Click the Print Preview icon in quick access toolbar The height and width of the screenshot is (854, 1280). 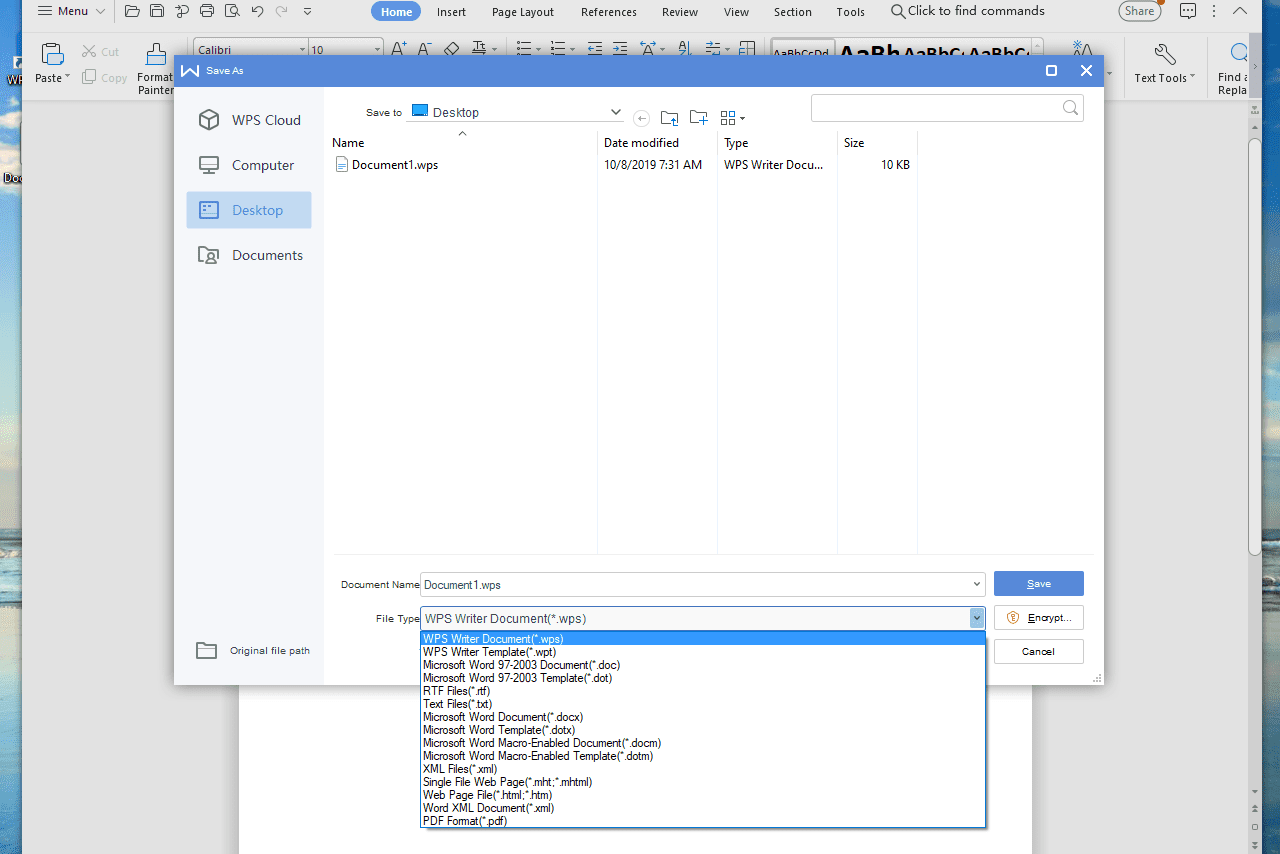click(x=232, y=12)
